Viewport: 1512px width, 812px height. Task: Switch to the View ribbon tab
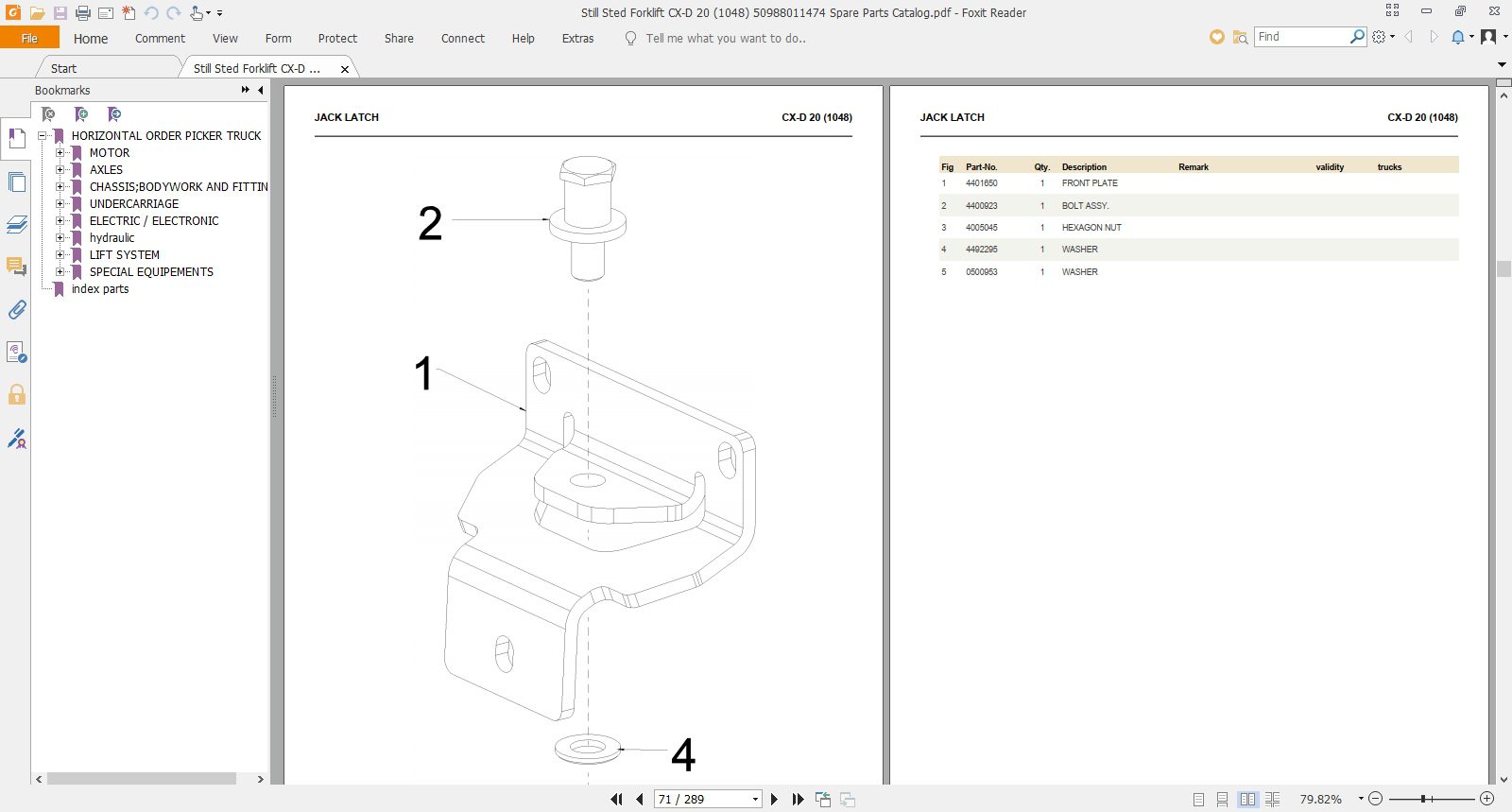click(225, 38)
